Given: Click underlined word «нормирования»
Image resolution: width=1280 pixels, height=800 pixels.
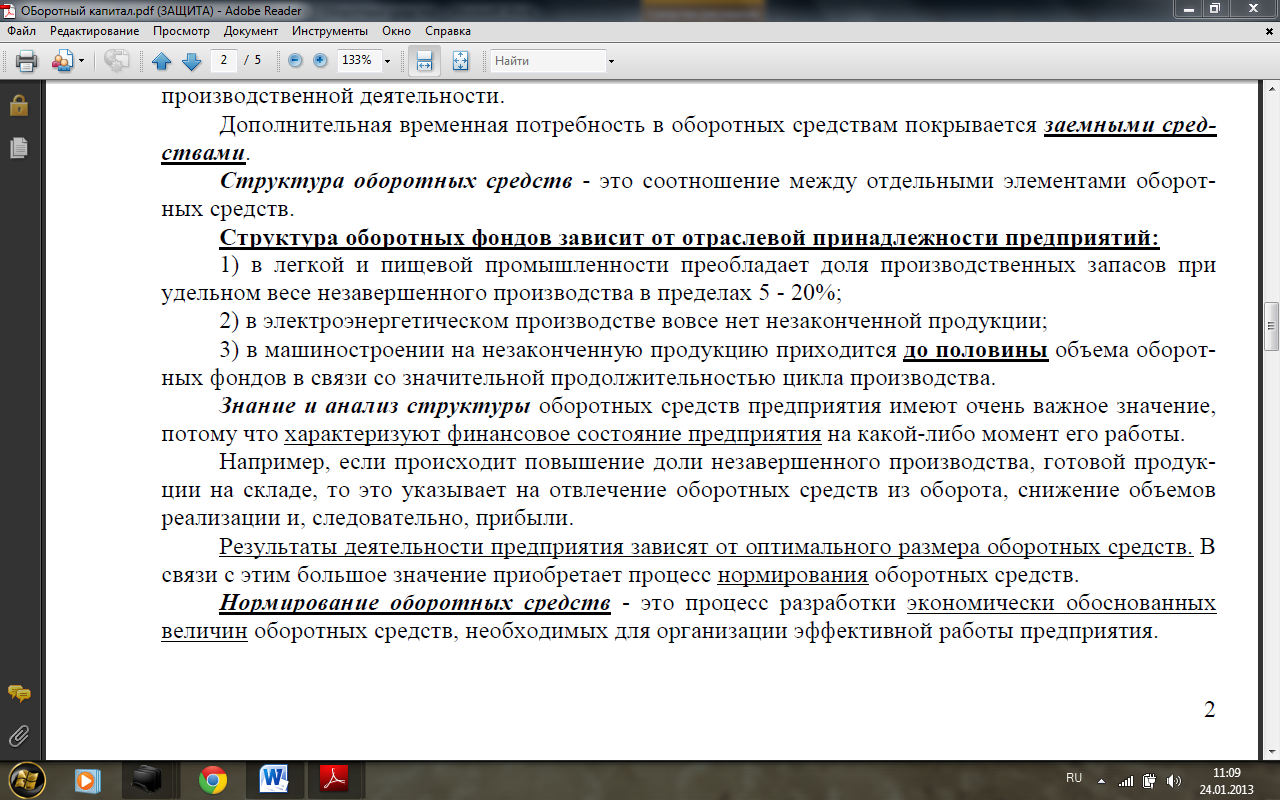Looking at the screenshot, I should click(x=793, y=576).
